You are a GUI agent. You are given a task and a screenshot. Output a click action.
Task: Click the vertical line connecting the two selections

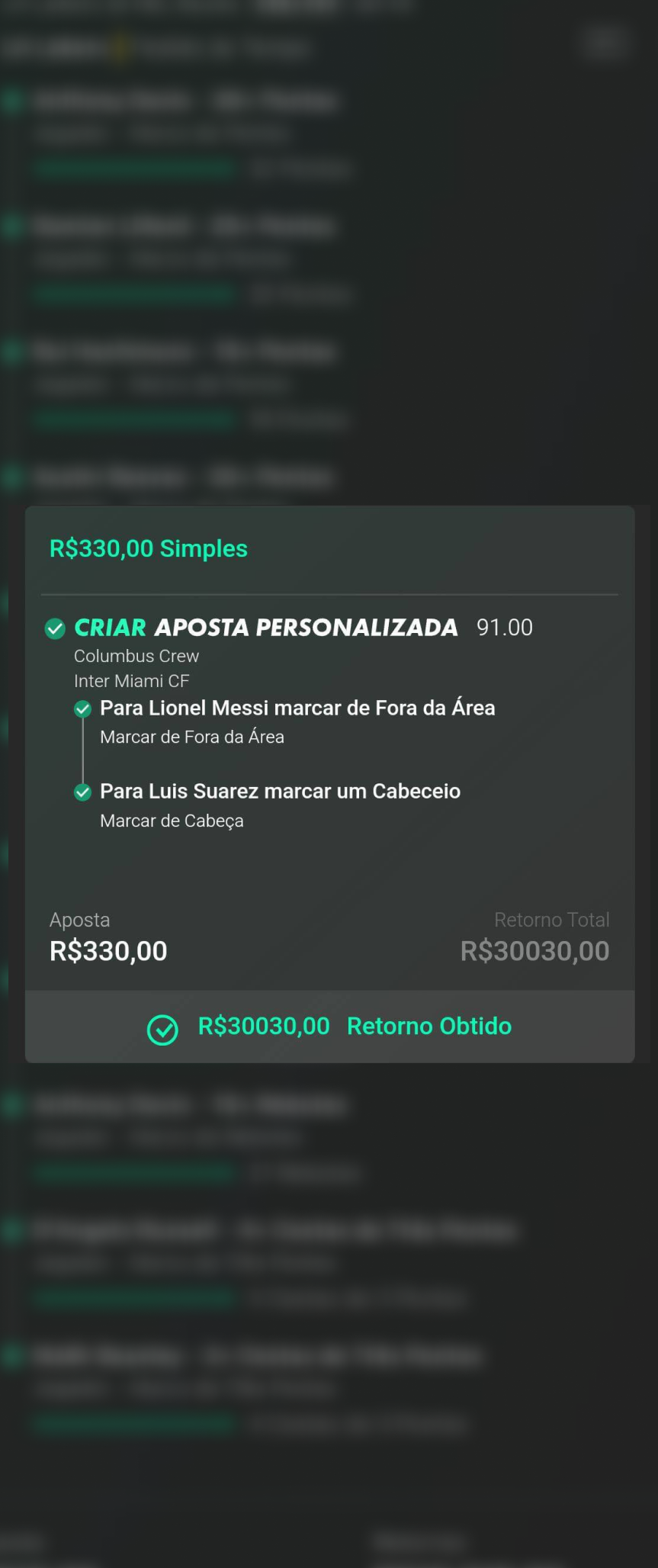click(82, 751)
